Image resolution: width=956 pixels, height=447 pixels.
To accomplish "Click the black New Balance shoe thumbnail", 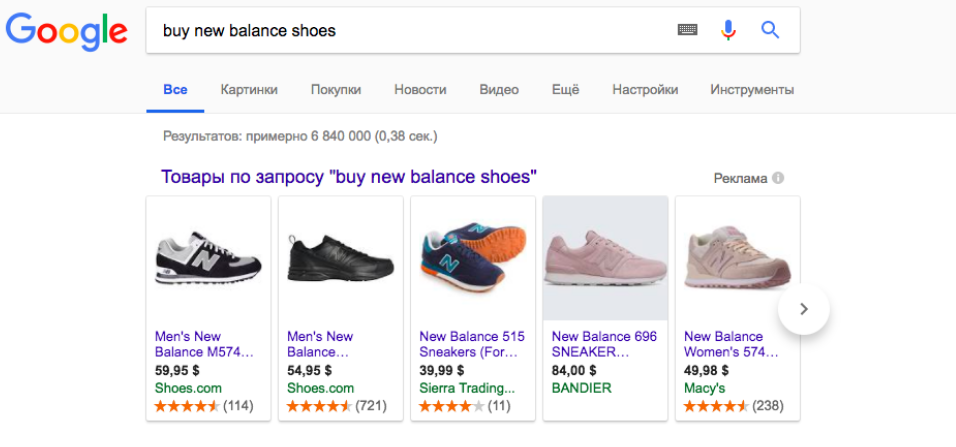I will coord(340,257).
